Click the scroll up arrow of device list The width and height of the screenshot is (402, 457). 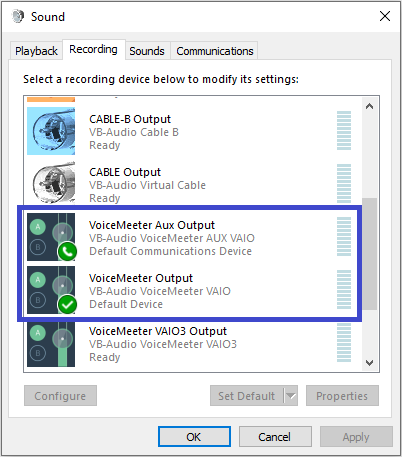(x=369, y=107)
